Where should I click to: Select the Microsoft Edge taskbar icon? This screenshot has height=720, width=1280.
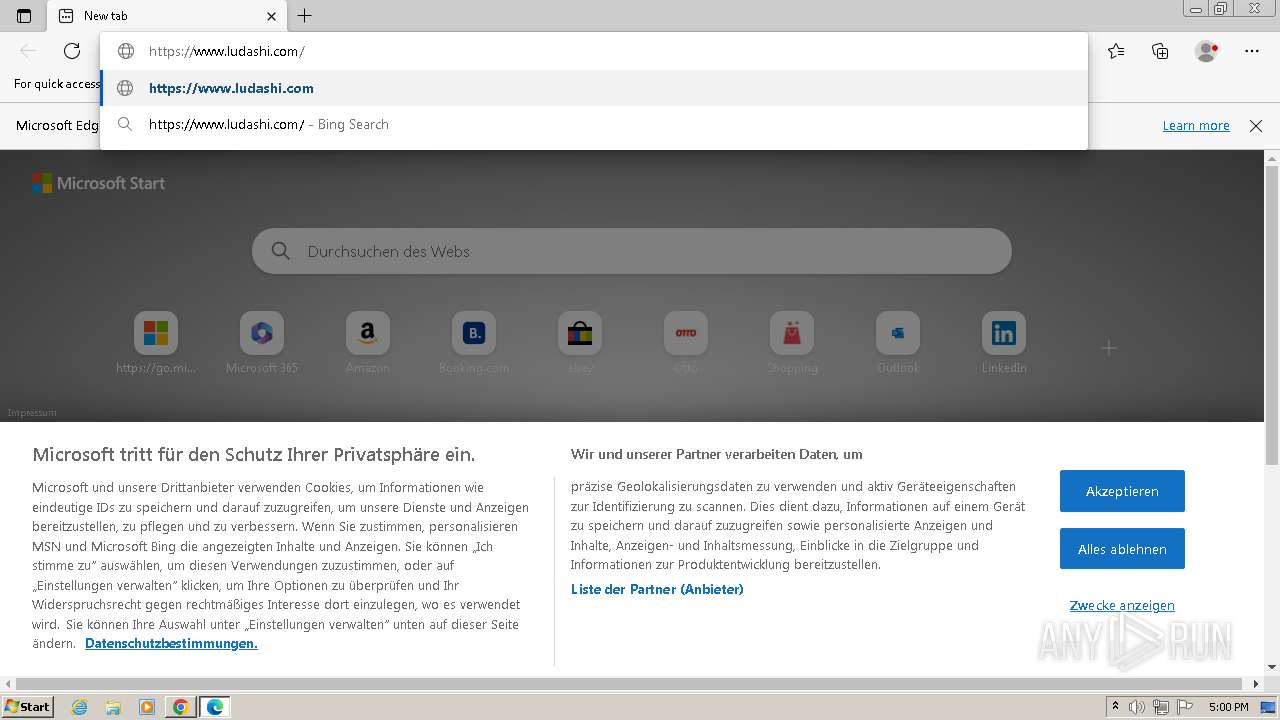[x=215, y=707]
